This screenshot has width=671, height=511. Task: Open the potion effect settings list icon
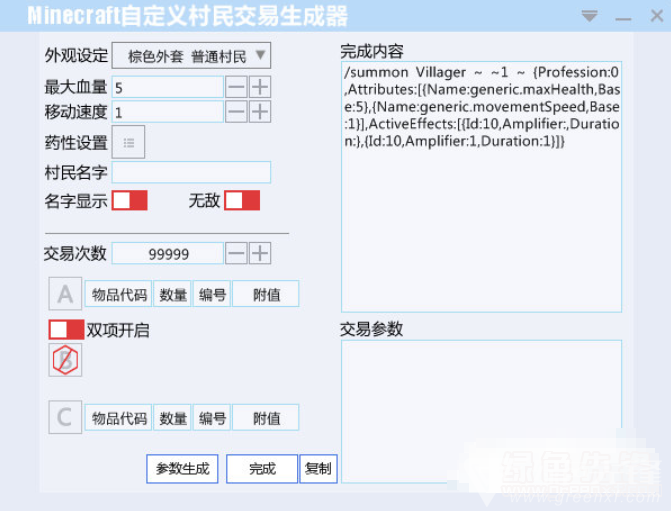(x=128, y=142)
